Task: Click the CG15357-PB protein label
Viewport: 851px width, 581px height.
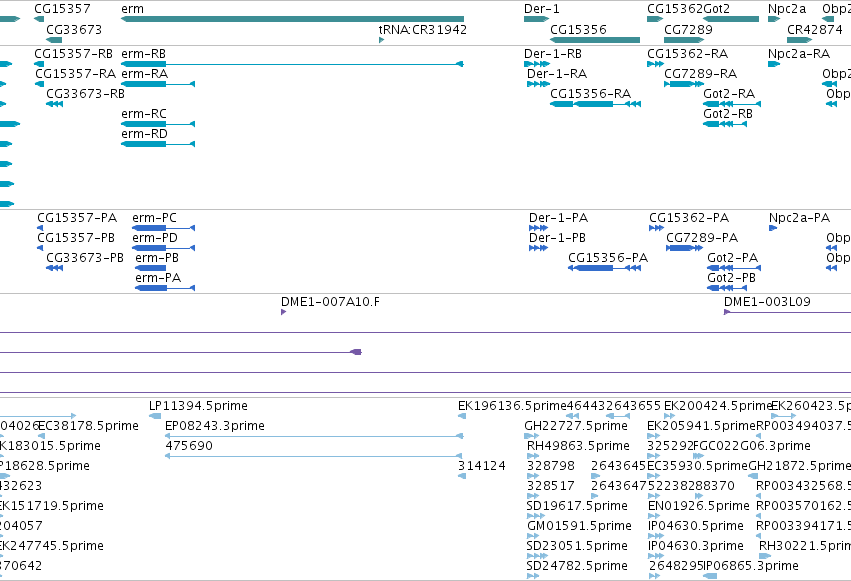Action: tap(76, 238)
